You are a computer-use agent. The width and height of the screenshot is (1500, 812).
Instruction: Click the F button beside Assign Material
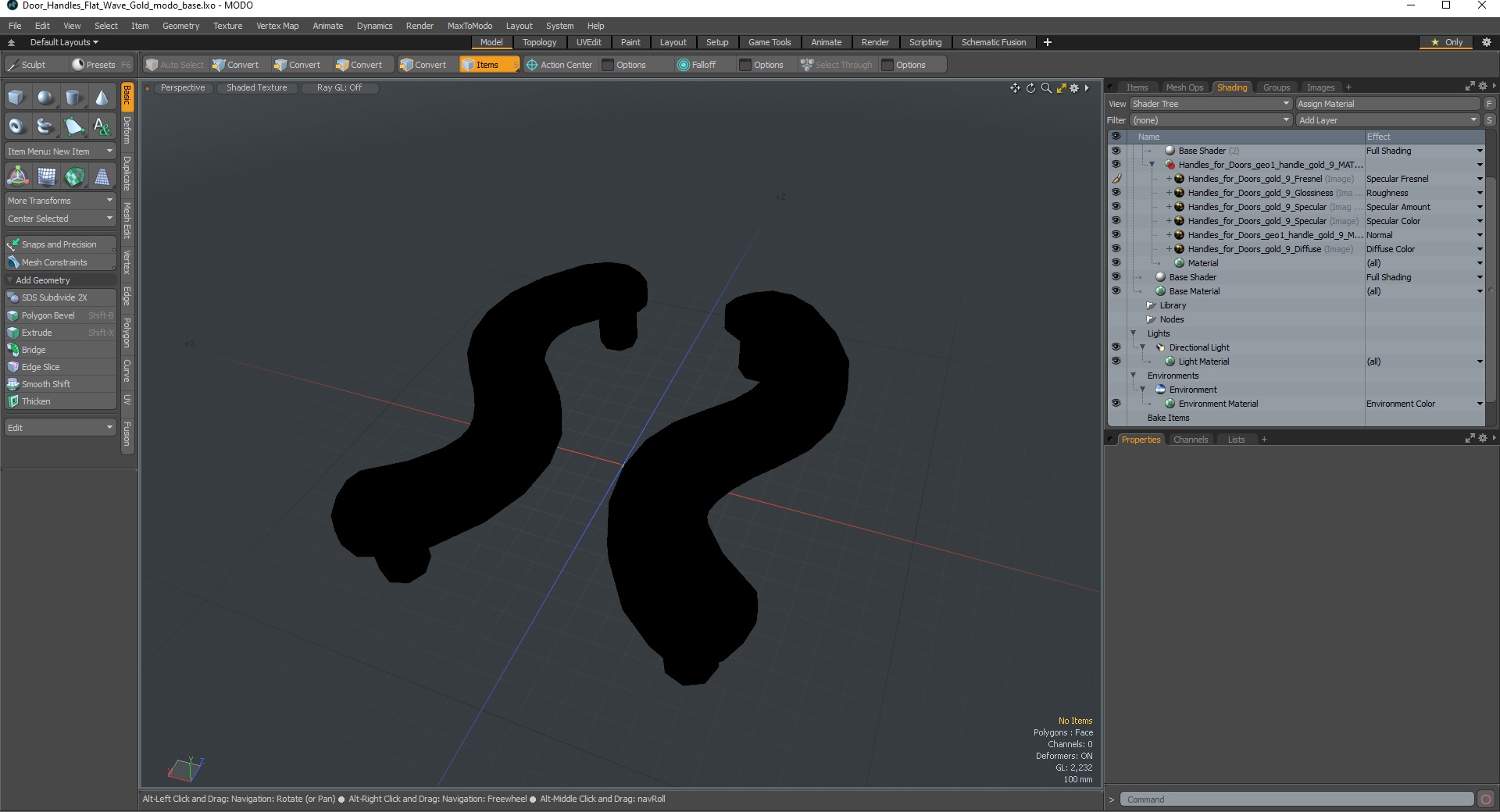(1489, 104)
